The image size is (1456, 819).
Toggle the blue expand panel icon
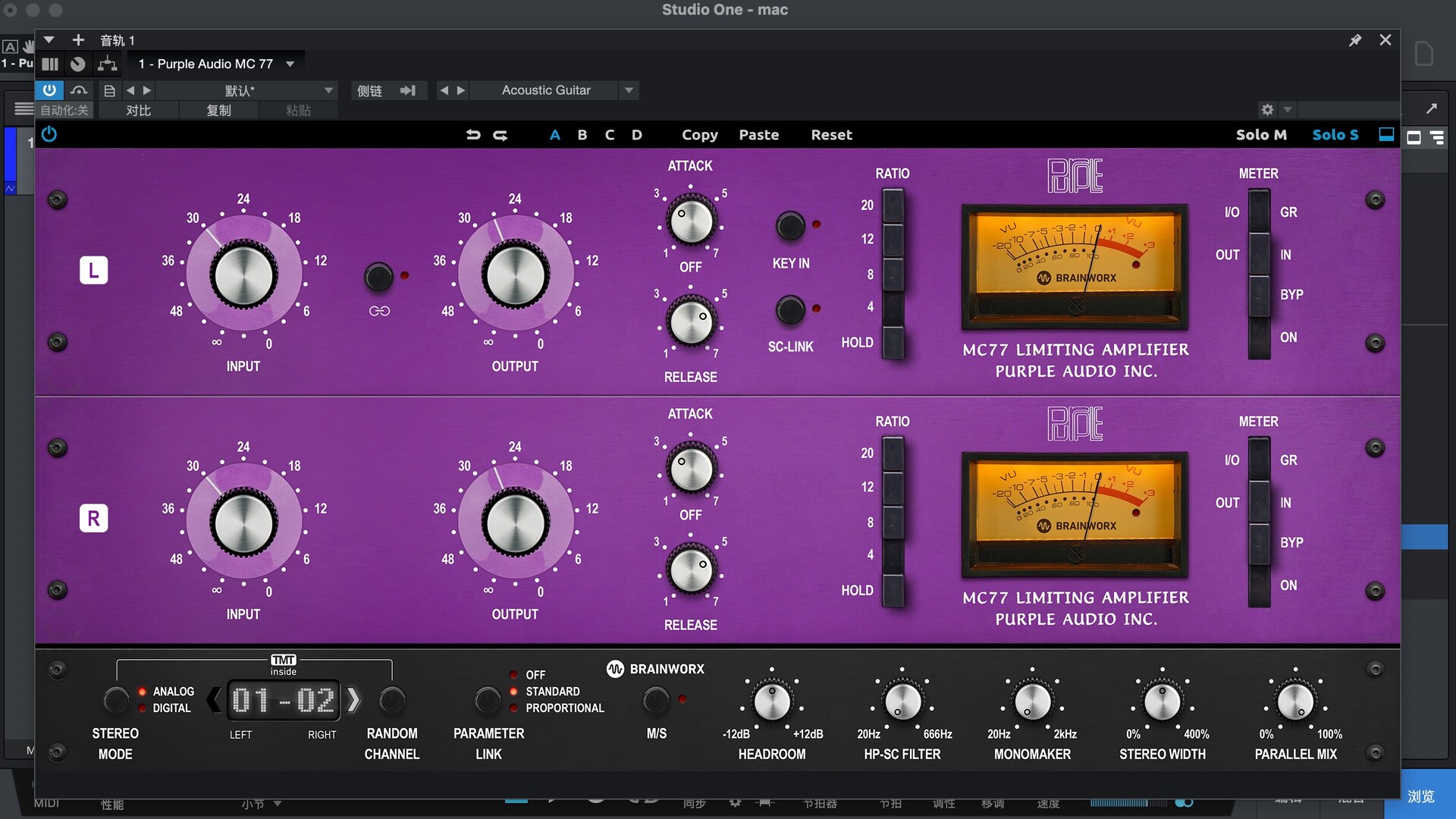click(x=1386, y=134)
